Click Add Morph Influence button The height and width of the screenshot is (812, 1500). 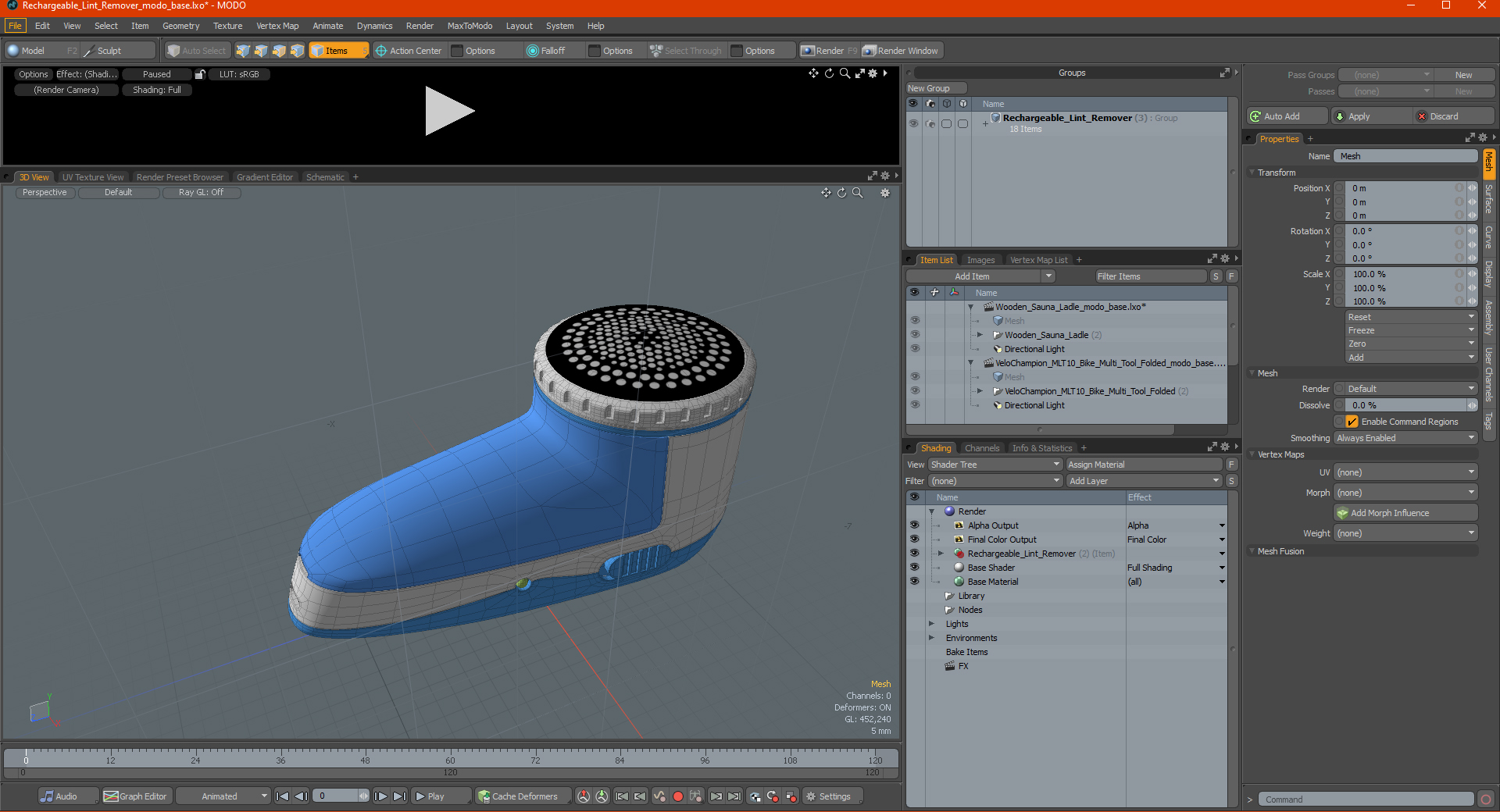1405,513
